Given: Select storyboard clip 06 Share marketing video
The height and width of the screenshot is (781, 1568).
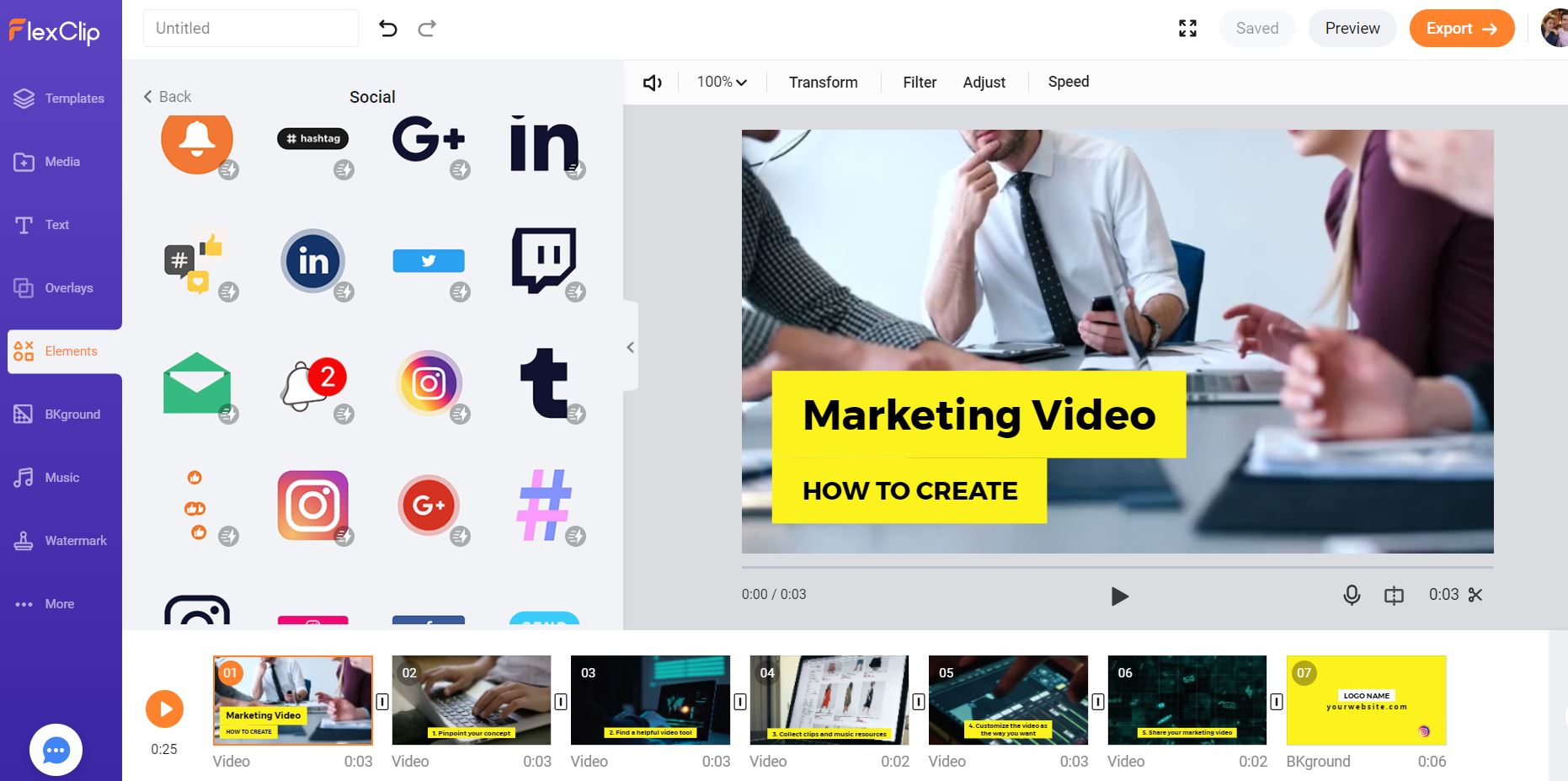Looking at the screenshot, I should 1187,700.
